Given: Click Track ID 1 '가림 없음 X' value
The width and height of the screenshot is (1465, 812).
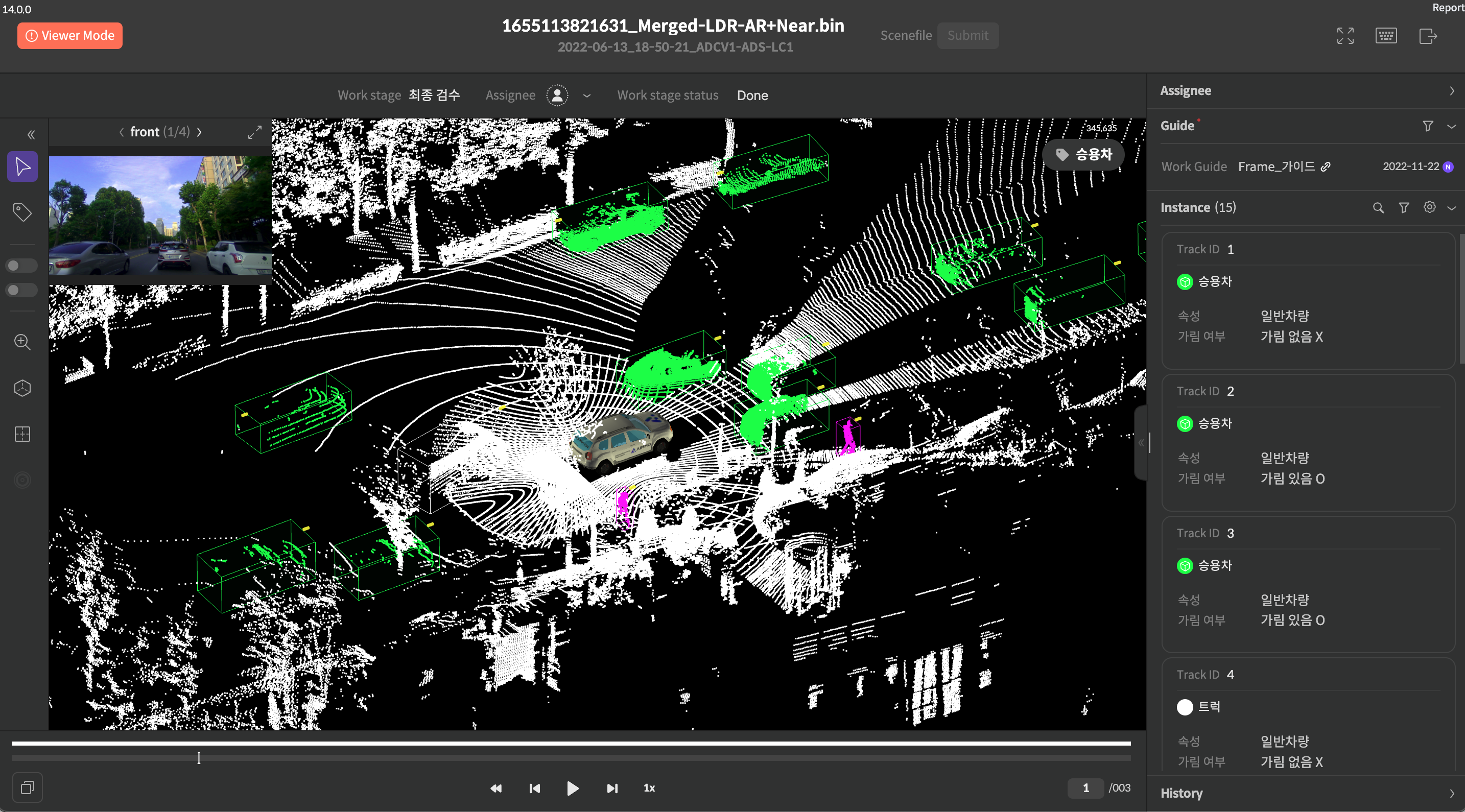Looking at the screenshot, I should (x=1291, y=337).
